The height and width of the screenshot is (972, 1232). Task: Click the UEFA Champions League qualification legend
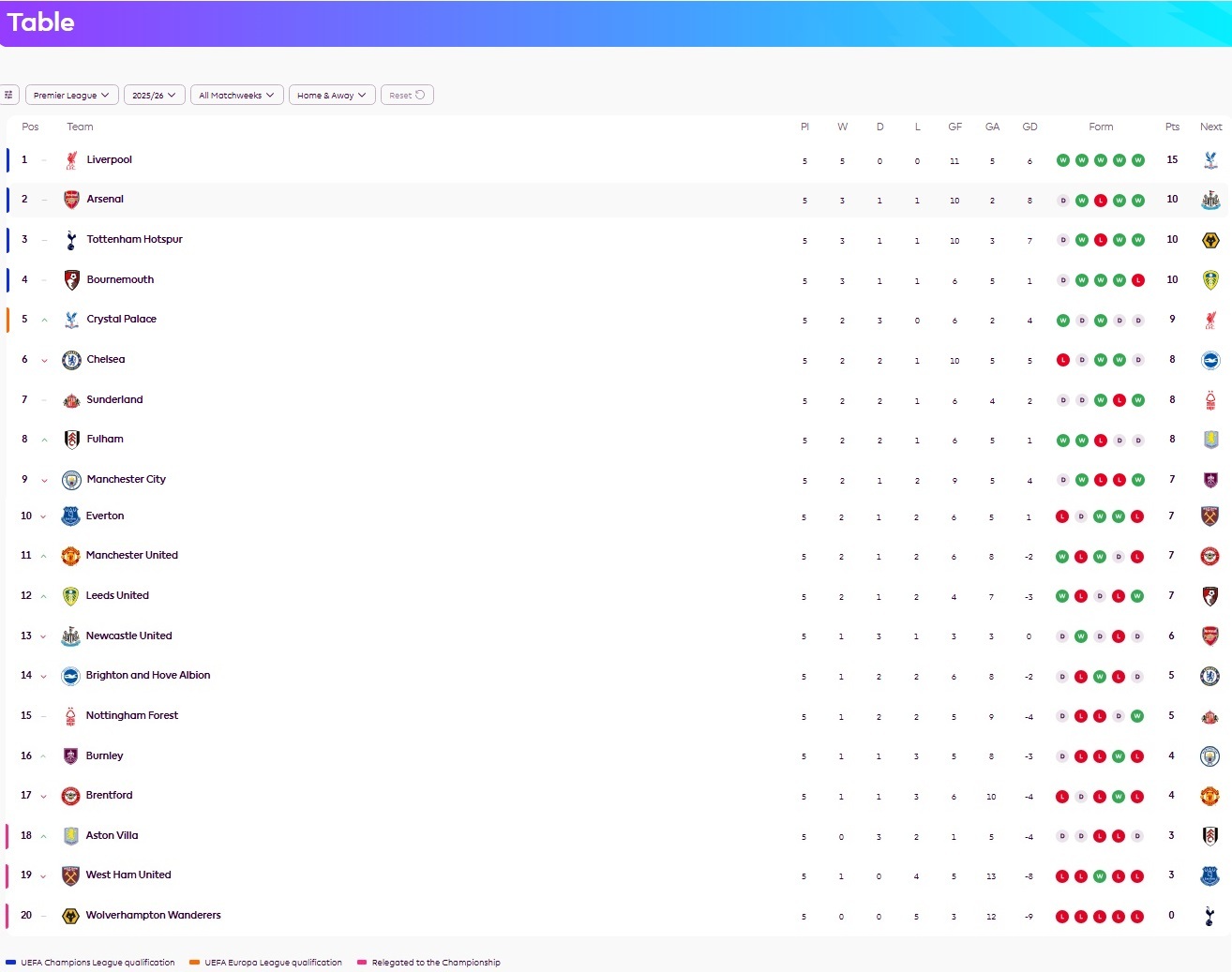point(90,963)
